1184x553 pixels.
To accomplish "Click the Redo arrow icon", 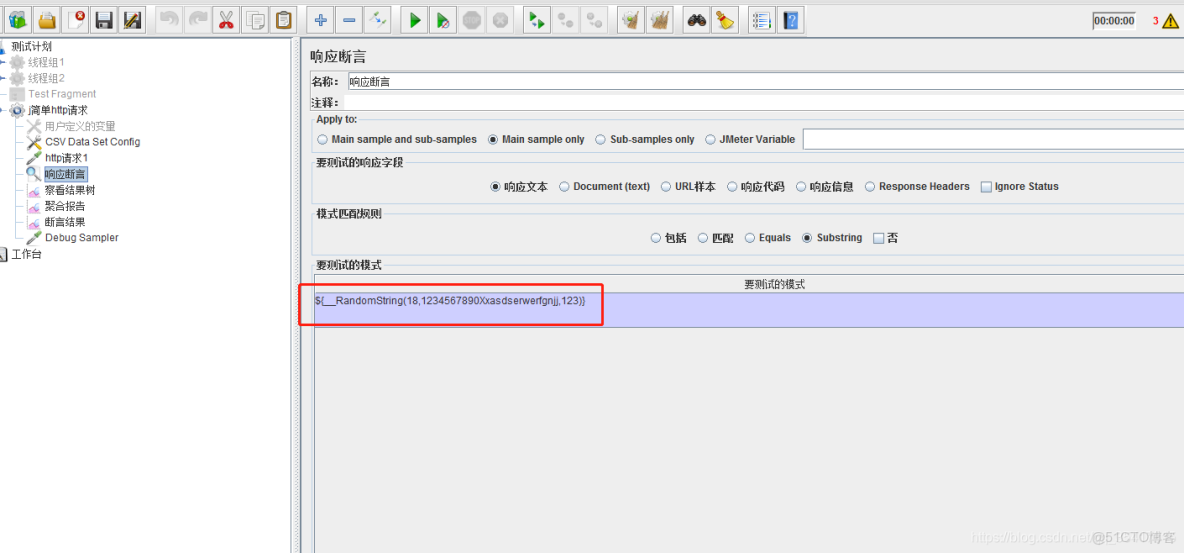I will click(197, 20).
